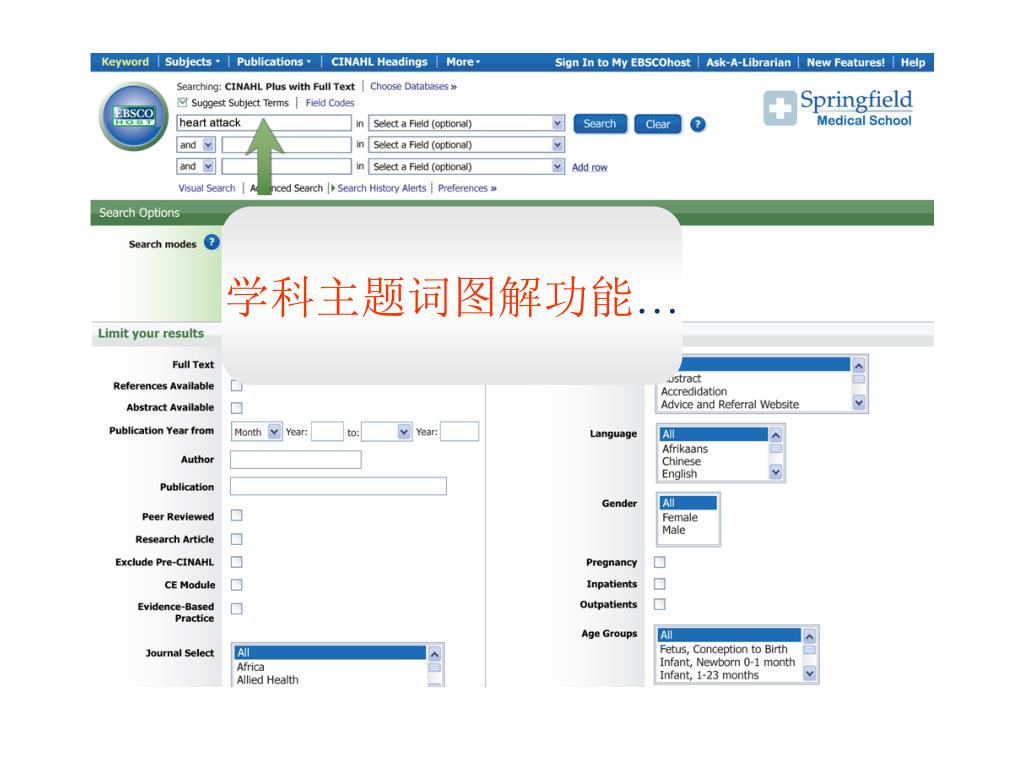Open the 'to:' month dropdown
The width and height of the screenshot is (1024, 768).
[387, 432]
